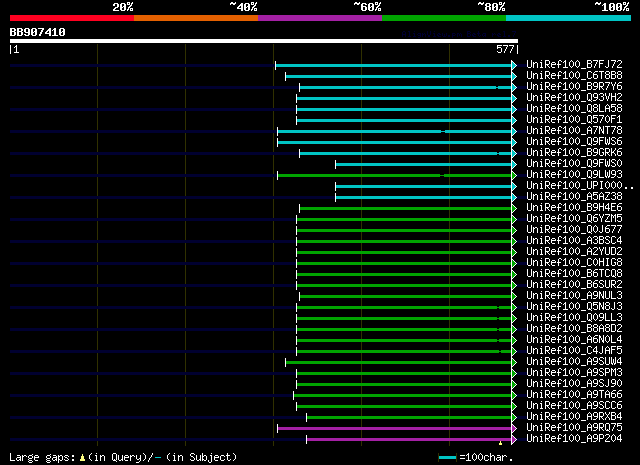Click the yellow query-gap marker on A9P204 row
Screen dimensions: 640x465
coord(500,443)
